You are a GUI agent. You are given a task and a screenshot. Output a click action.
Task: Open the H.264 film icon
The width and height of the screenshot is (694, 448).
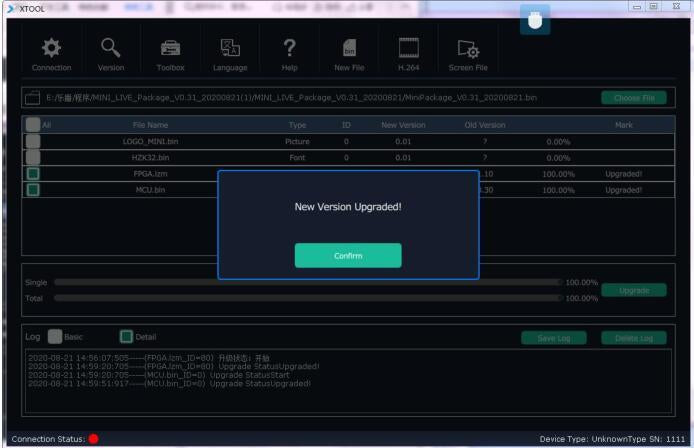(409, 48)
